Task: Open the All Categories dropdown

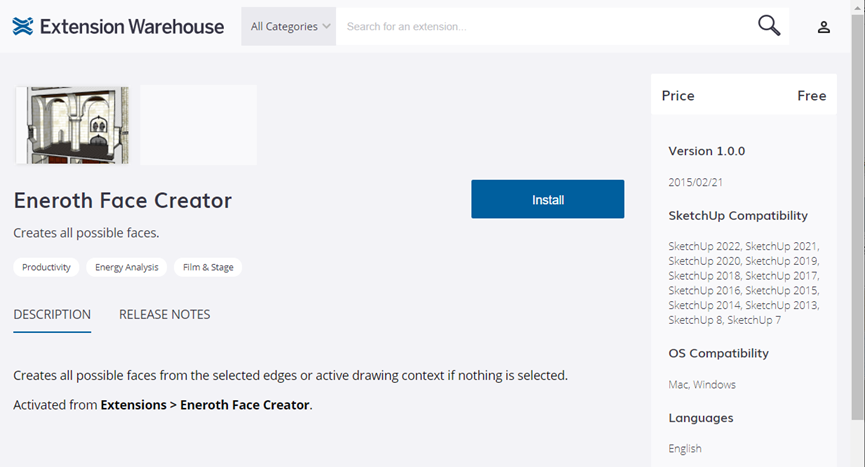Action: (x=289, y=26)
